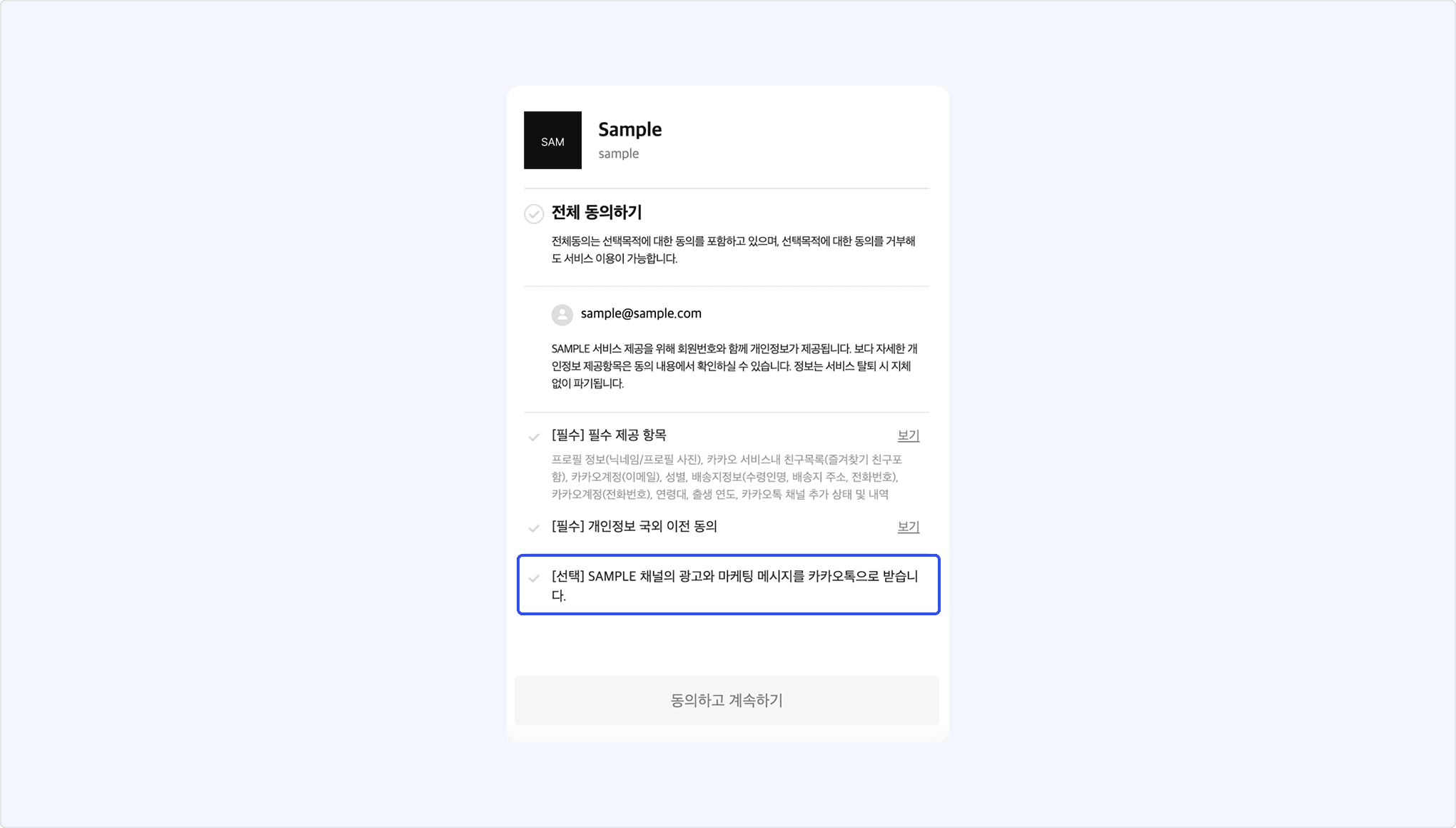Click the black SAM logo thumbnail

552,140
